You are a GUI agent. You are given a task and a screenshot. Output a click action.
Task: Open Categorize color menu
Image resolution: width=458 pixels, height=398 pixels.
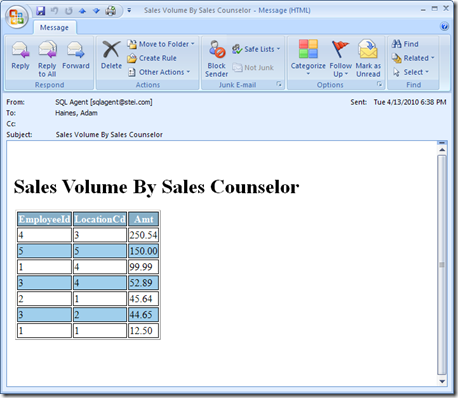click(x=308, y=57)
